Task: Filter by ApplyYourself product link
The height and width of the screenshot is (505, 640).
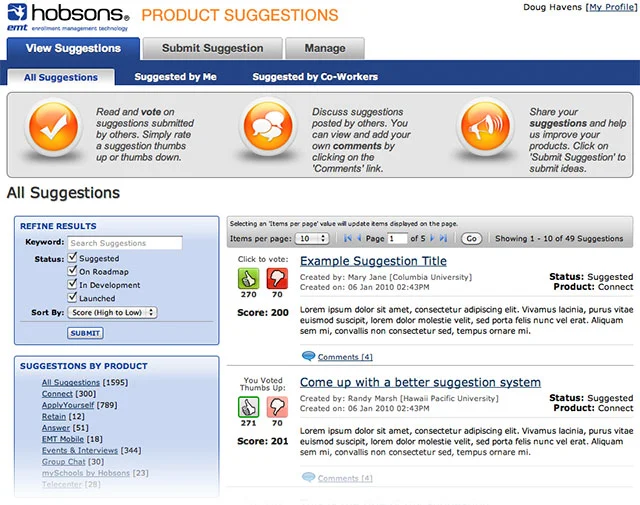Action: (68, 405)
